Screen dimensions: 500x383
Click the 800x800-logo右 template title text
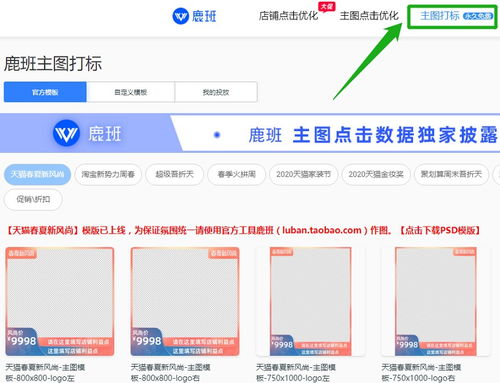tap(171, 373)
